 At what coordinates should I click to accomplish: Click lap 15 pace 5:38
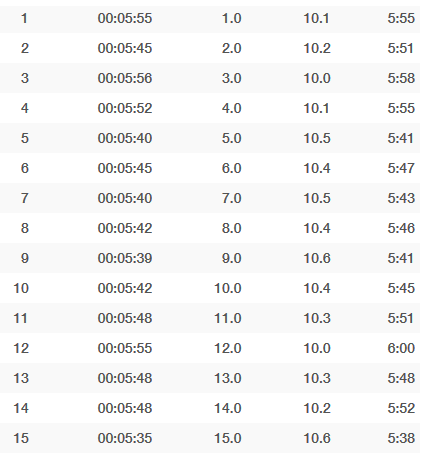(x=401, y=438)
